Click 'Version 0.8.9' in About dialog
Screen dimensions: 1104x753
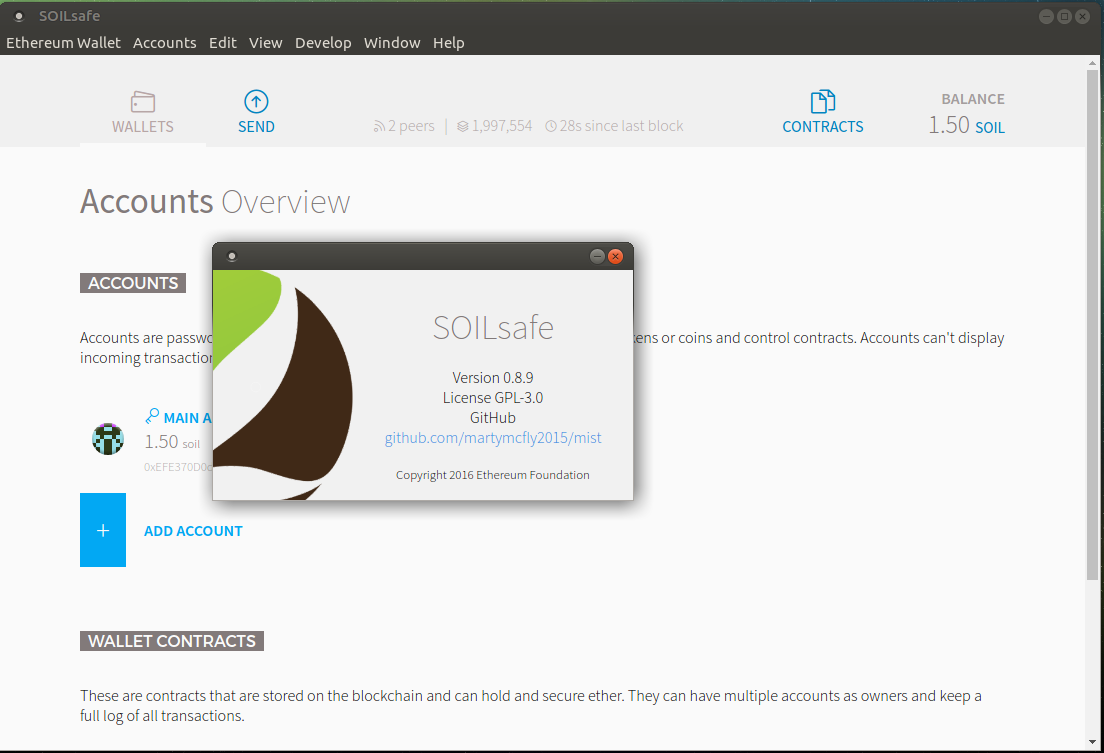tap(493, 378)
